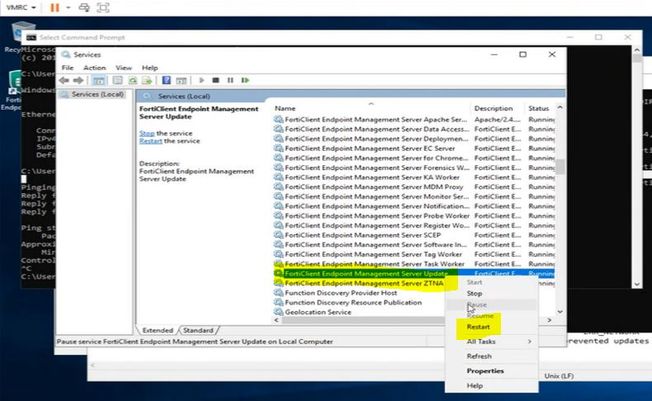
Task: Open the VMRC dropdown menu
Action: click(21, 7)
